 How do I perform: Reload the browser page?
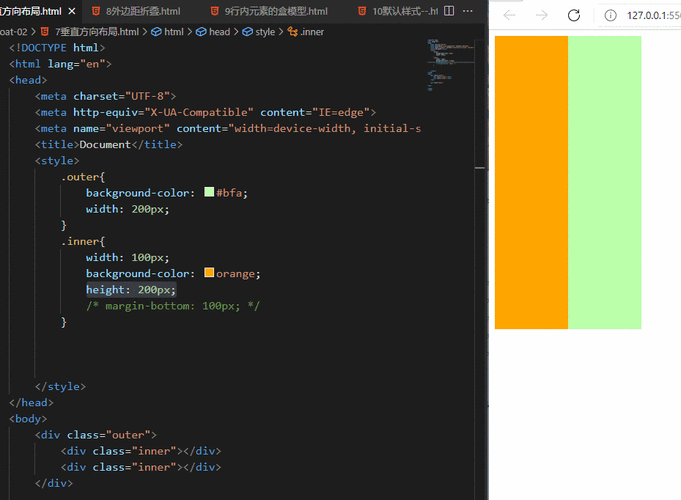click(574, 16)
